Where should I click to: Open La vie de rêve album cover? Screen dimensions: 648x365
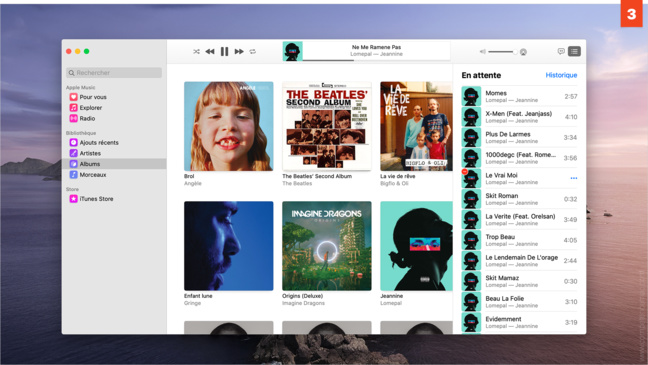point(416,126)
